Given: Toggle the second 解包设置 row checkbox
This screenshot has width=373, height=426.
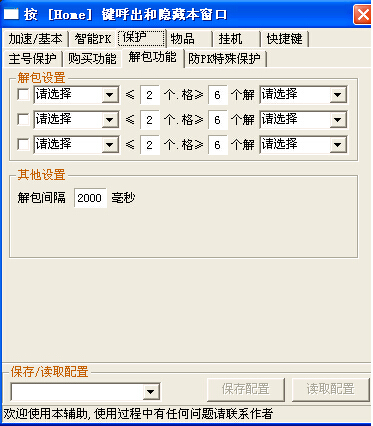Looking at the screenshot, I should coord(23,119).
